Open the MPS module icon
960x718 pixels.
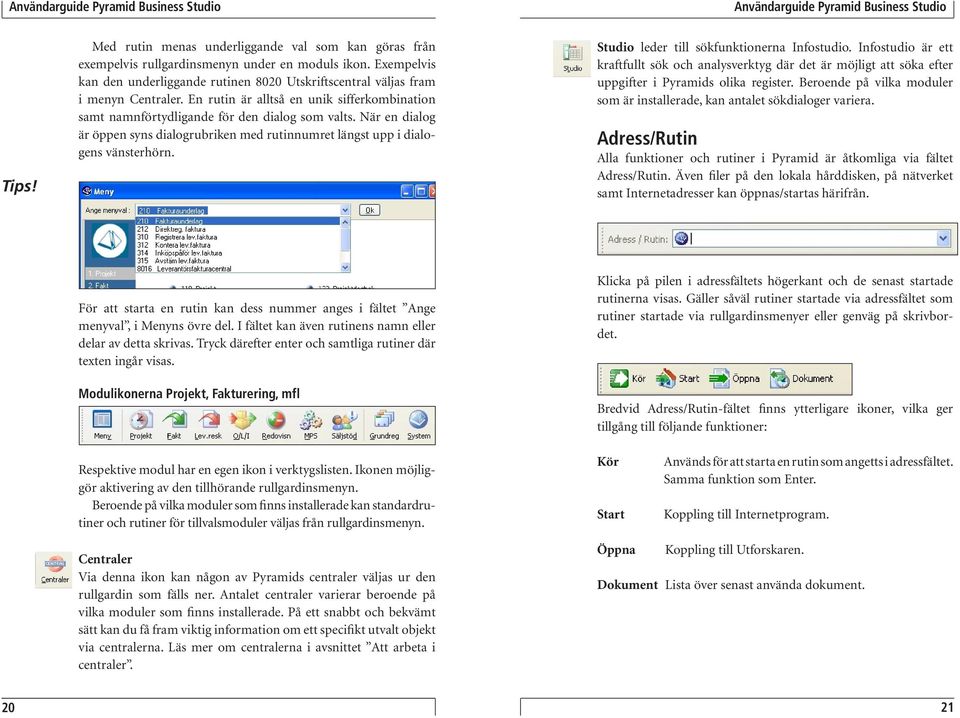(310, 425)
